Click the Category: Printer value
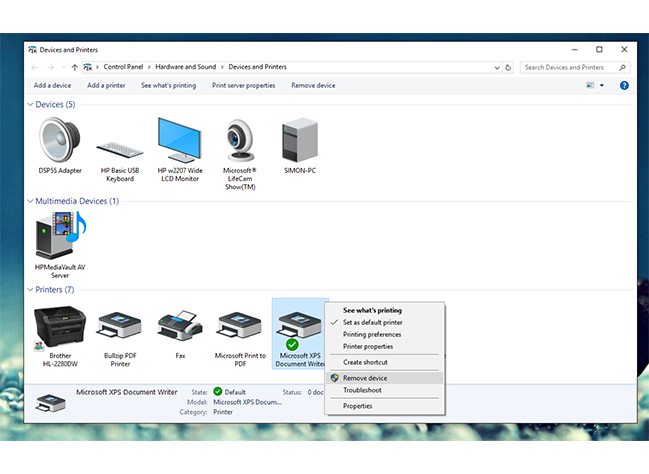This screenshot has width=649, height=474. tap(223, 412)
